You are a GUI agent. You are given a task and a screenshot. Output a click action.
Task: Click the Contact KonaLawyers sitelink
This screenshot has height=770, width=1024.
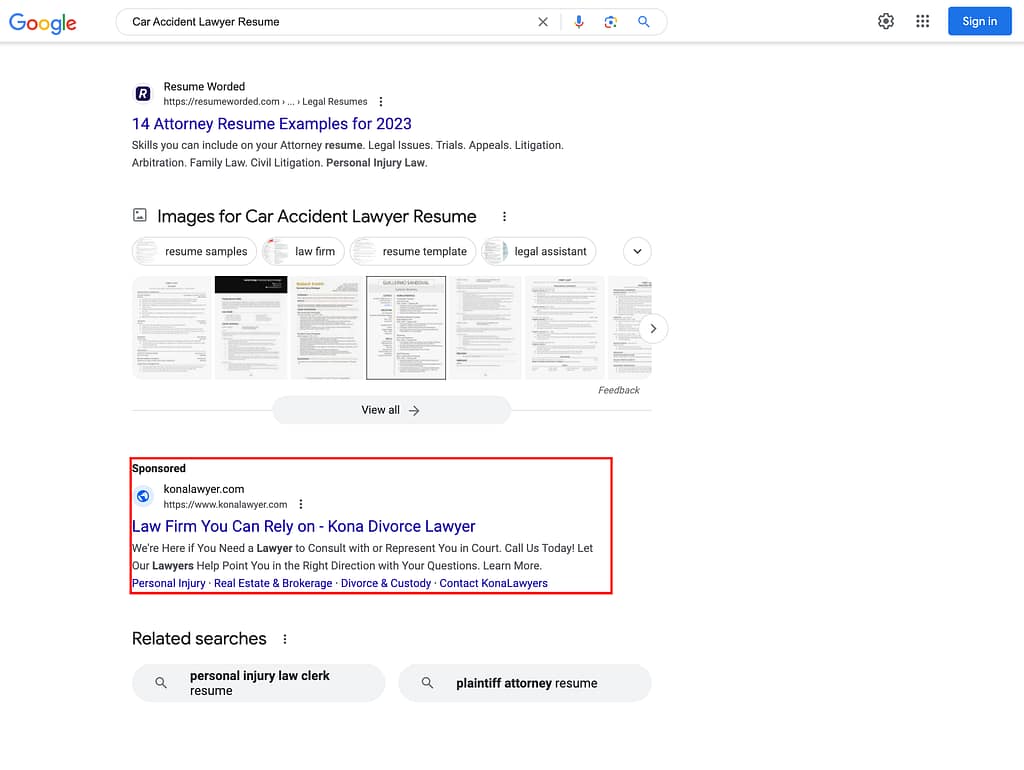click(x=493, y=583)
